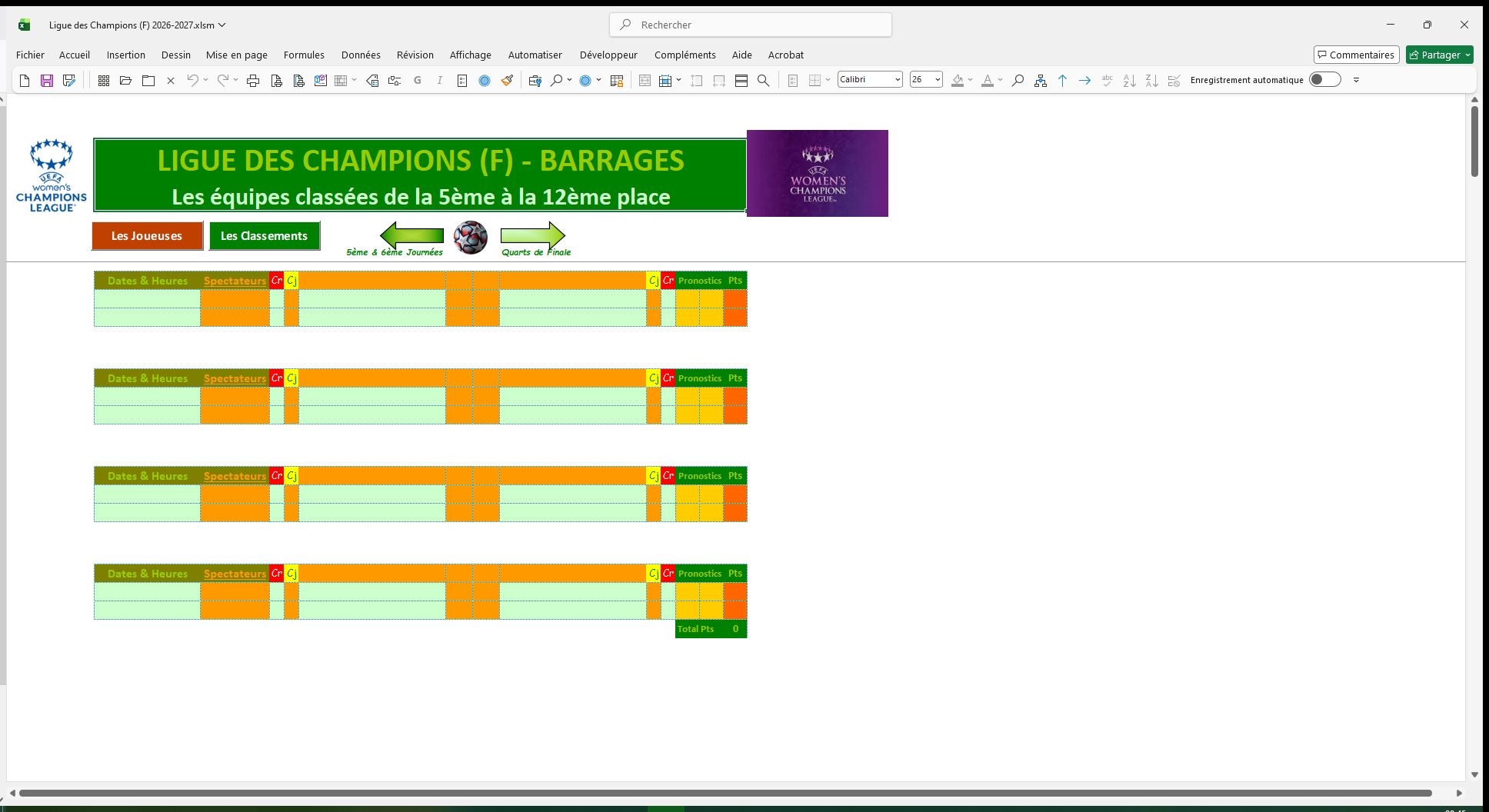The width and height of the screenshot is (1489, 812).
Task: Click the Les Classements button
Action: tap(264, 236)
